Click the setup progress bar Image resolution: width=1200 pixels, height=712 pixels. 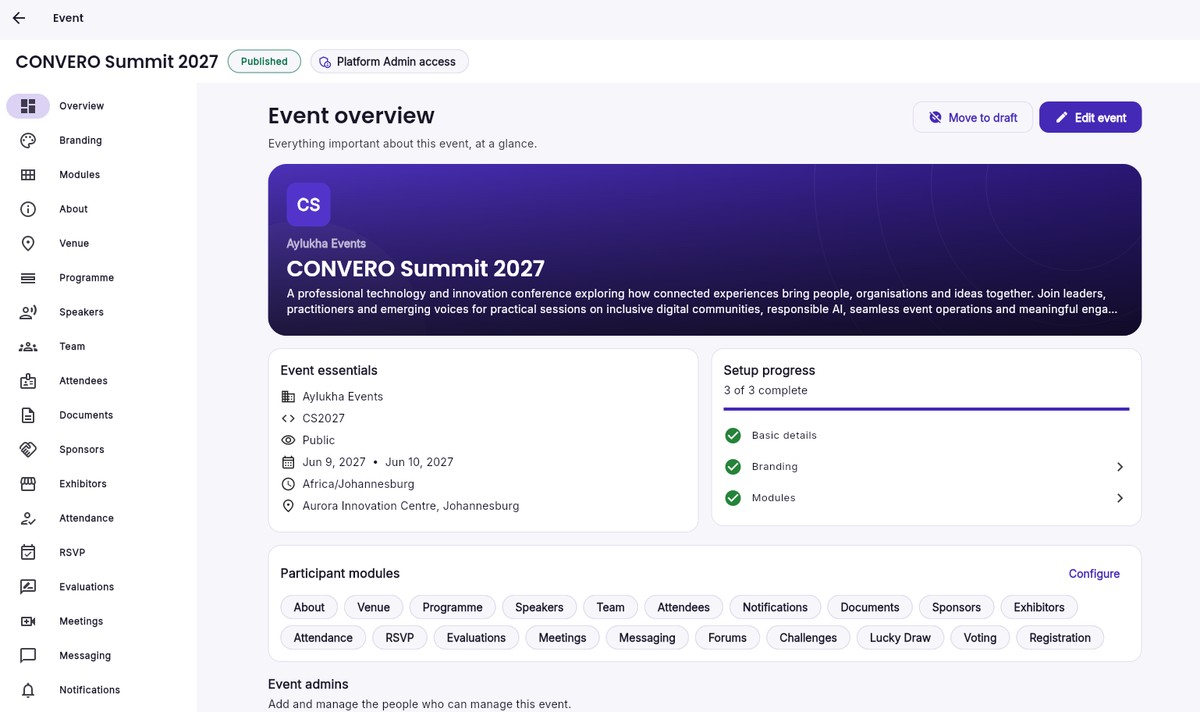click(x=926, y=409)
